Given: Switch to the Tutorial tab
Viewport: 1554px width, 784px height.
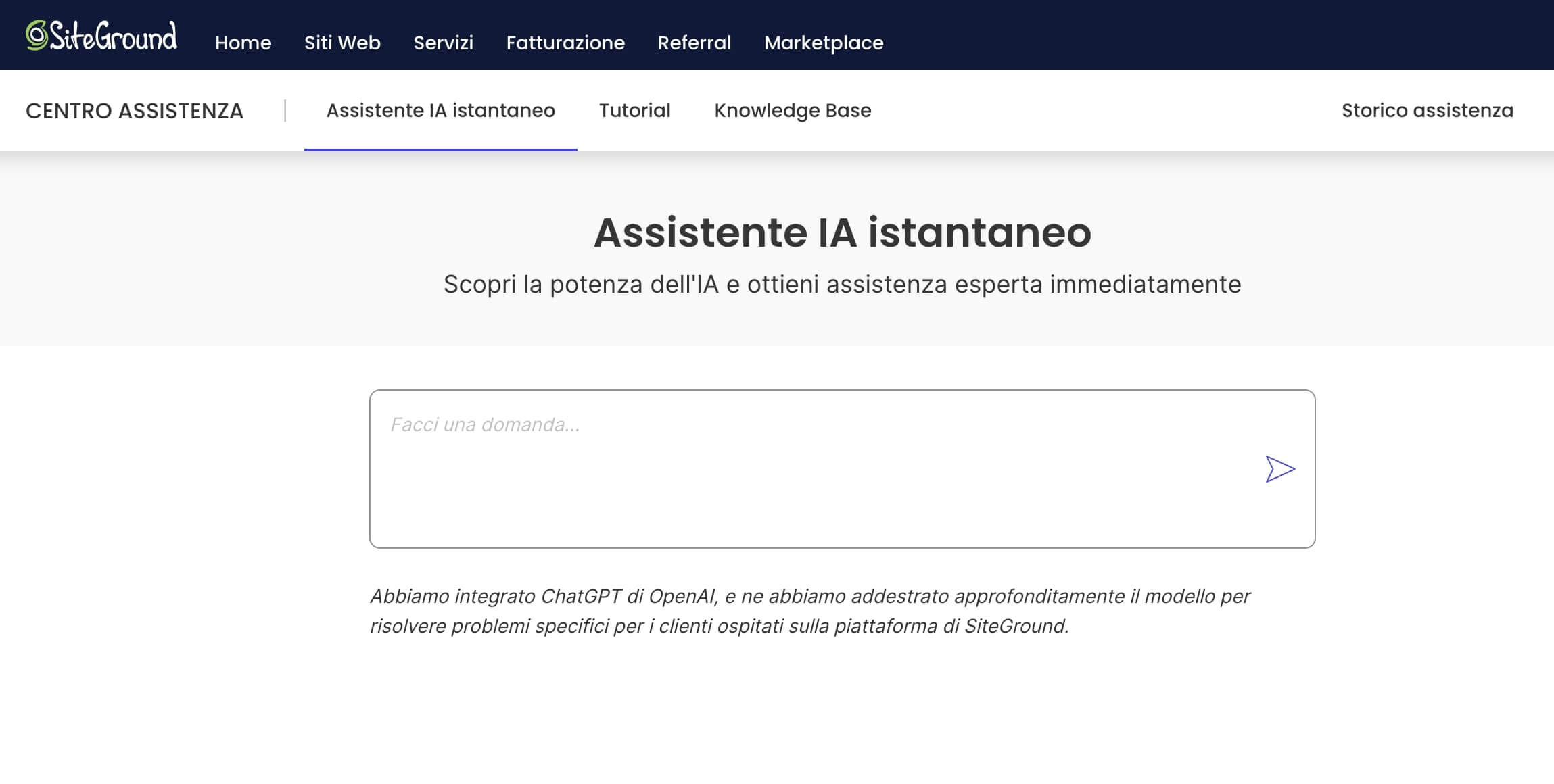Looking at the screenshot, I should [x=634, y=110].
